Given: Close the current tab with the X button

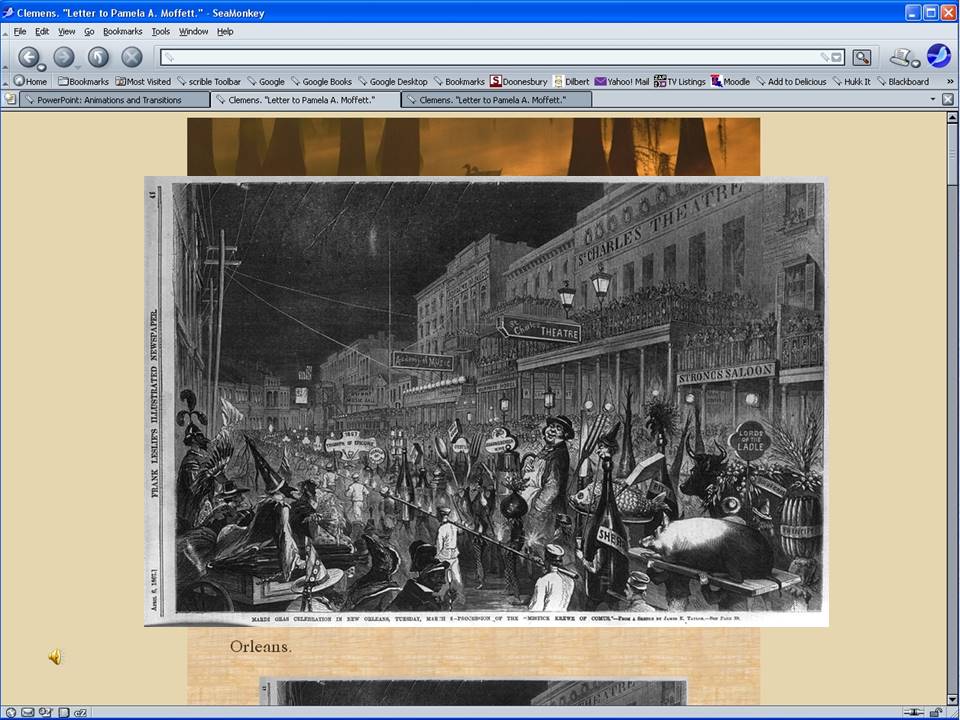Looking at the screenshot, I should 948,99.
